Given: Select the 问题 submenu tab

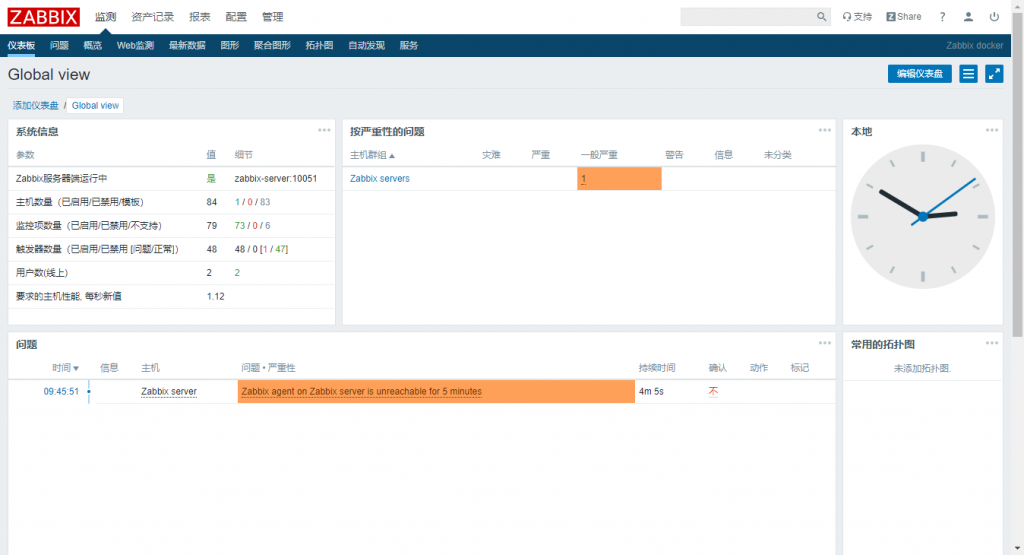Looking at the screenshot, I should [59, 45].
